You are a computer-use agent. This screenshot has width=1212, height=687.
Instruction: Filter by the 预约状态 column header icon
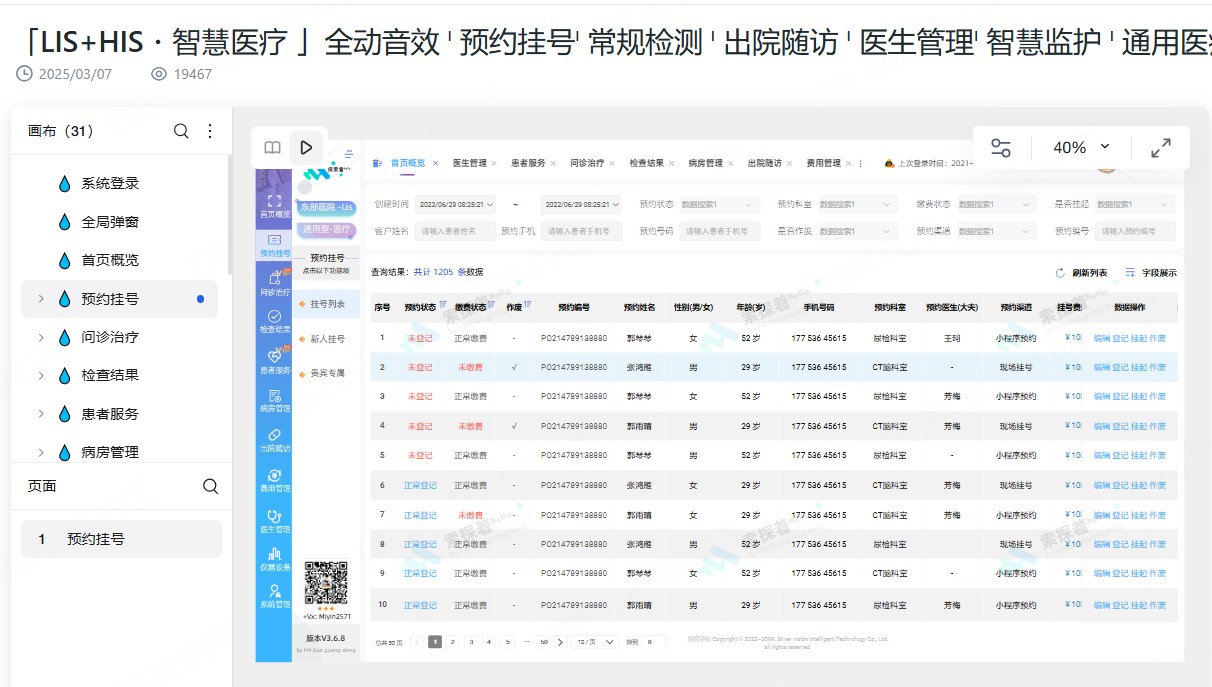tap(442, 304)
